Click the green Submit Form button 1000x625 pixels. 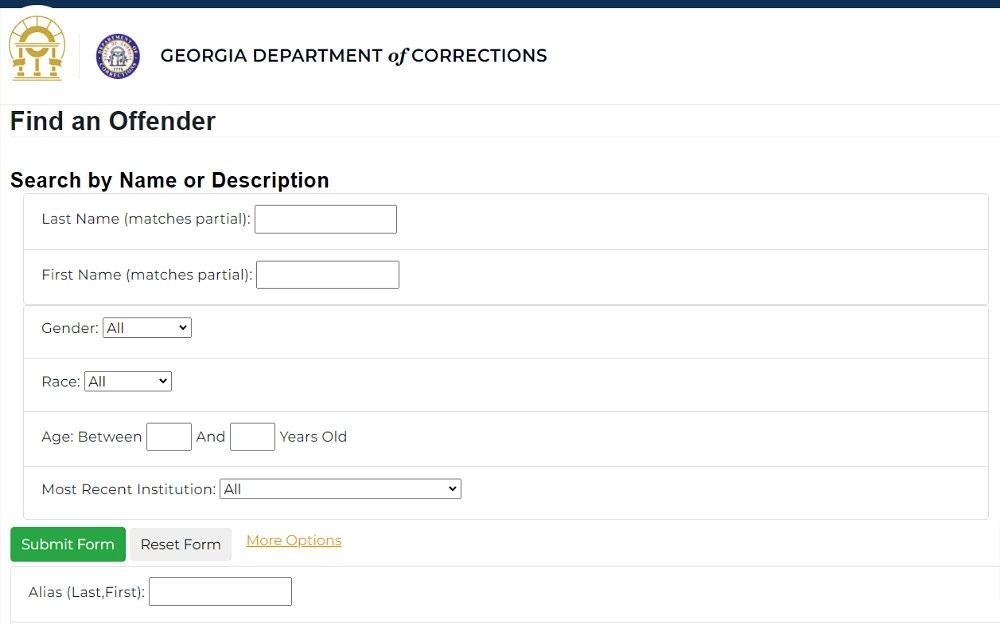(x=67, y=544)
